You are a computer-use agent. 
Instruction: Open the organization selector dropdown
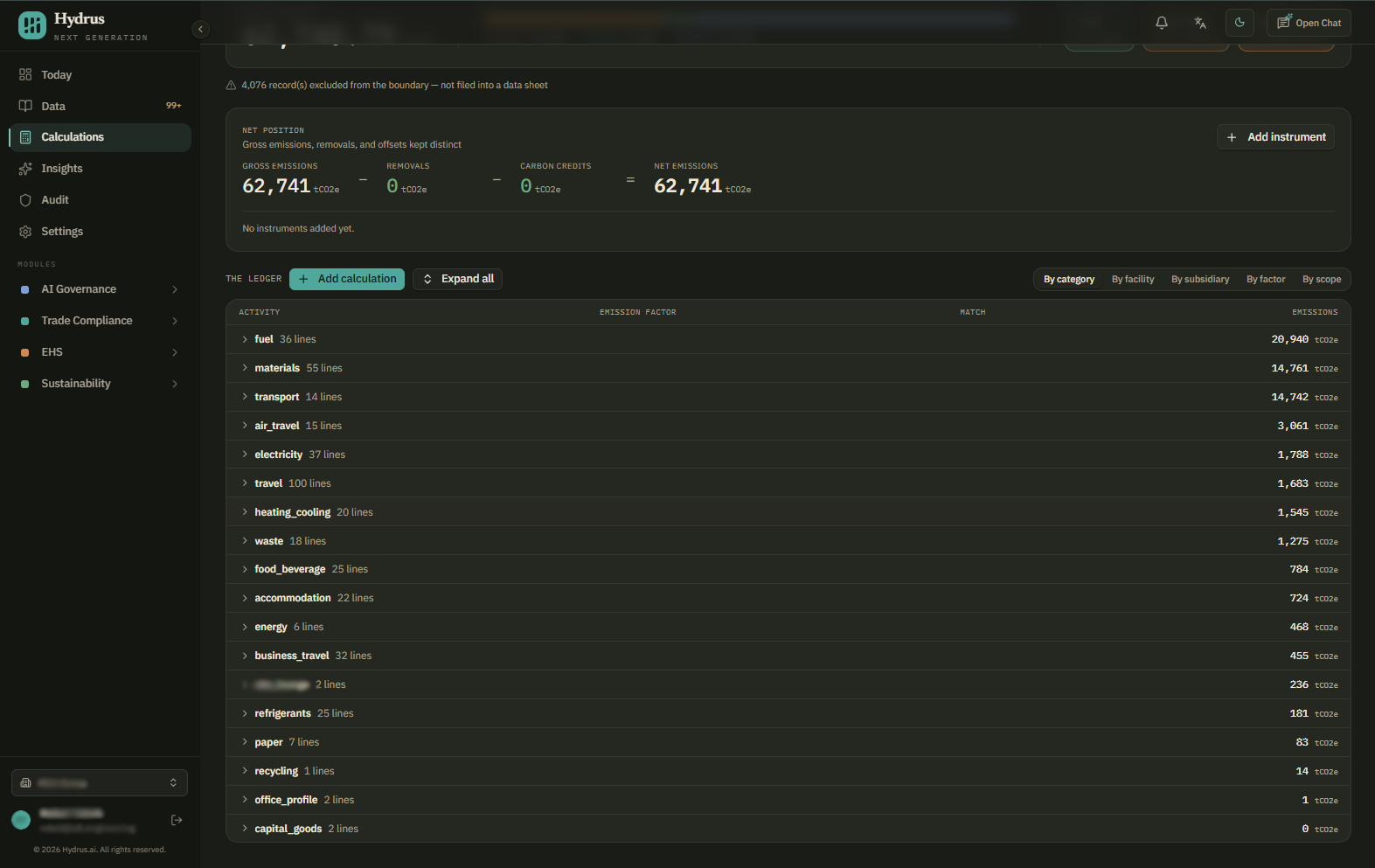pos(100,783)
